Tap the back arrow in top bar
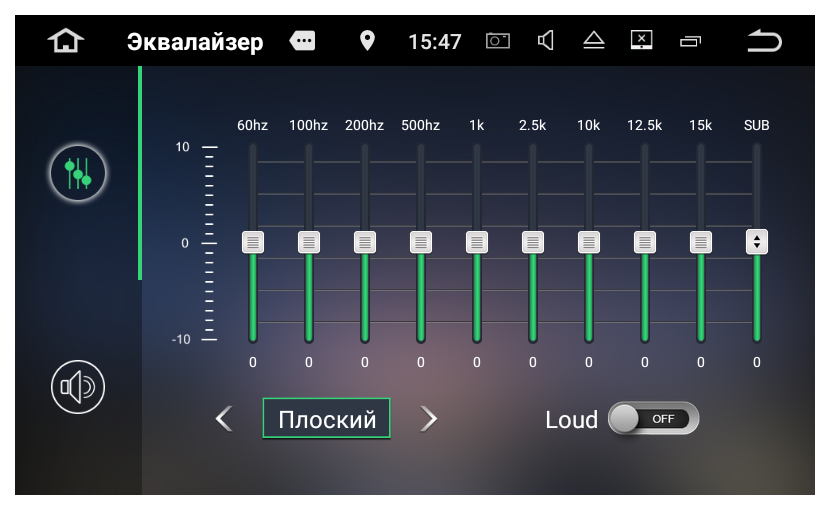This screenshot has height=510, width=830. (764, 41)
